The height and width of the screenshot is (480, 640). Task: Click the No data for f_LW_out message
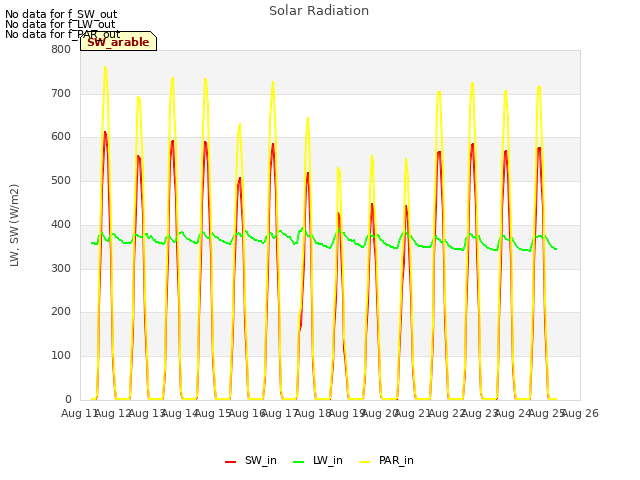click(60, 24)
